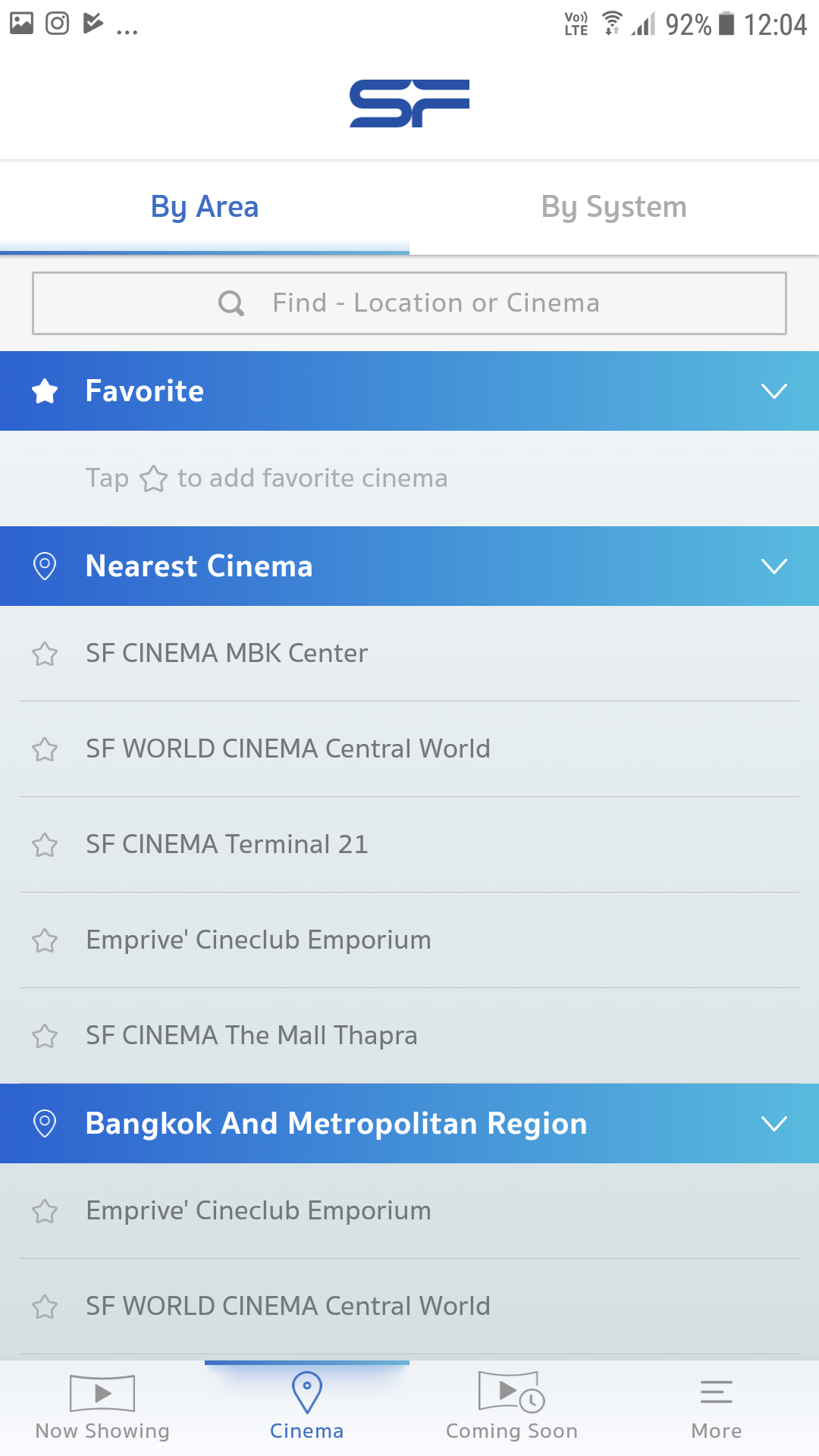Favorite SF WORLD CINEMA Central World under Nearest
Image resolution: width=819 pixels, height=1456 pixels.
pos(45,749)
